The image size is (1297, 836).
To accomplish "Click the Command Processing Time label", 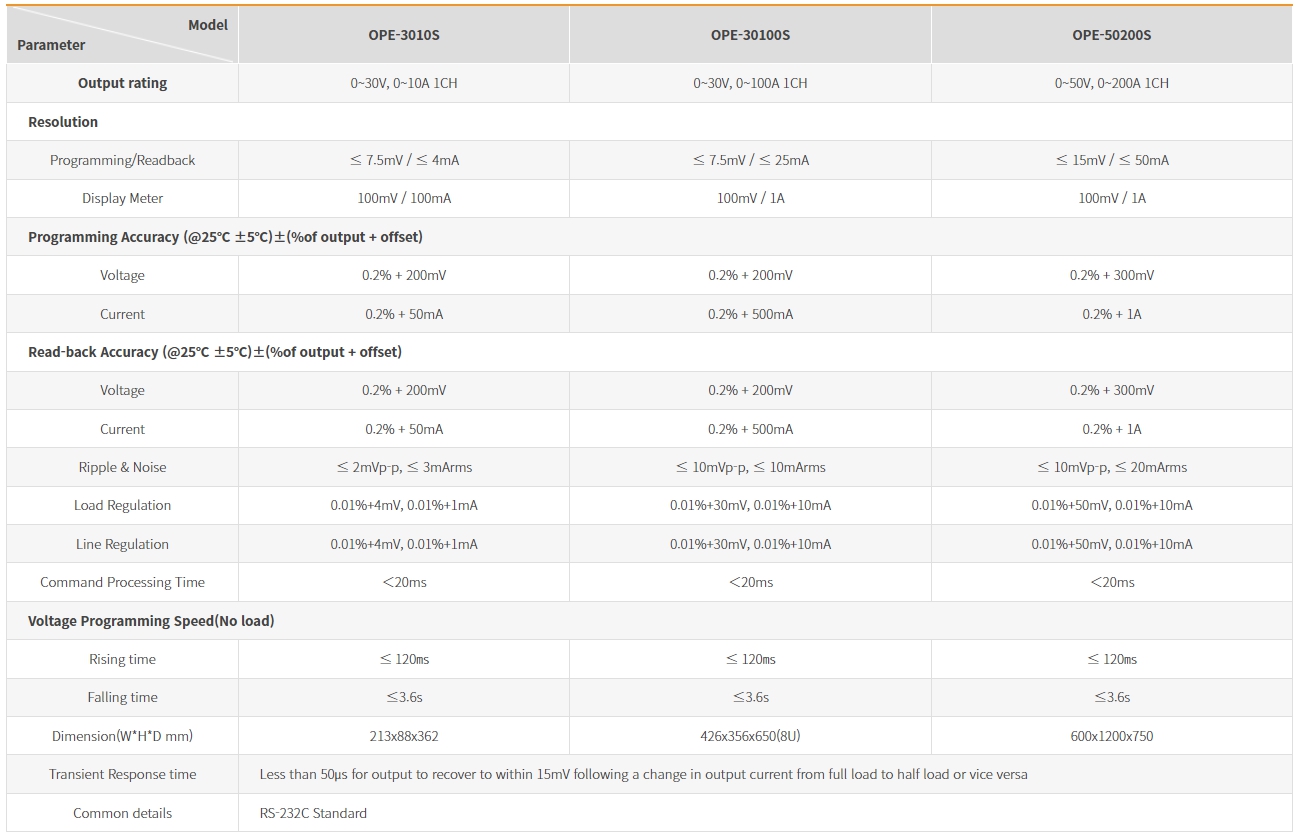I will 122,582.
